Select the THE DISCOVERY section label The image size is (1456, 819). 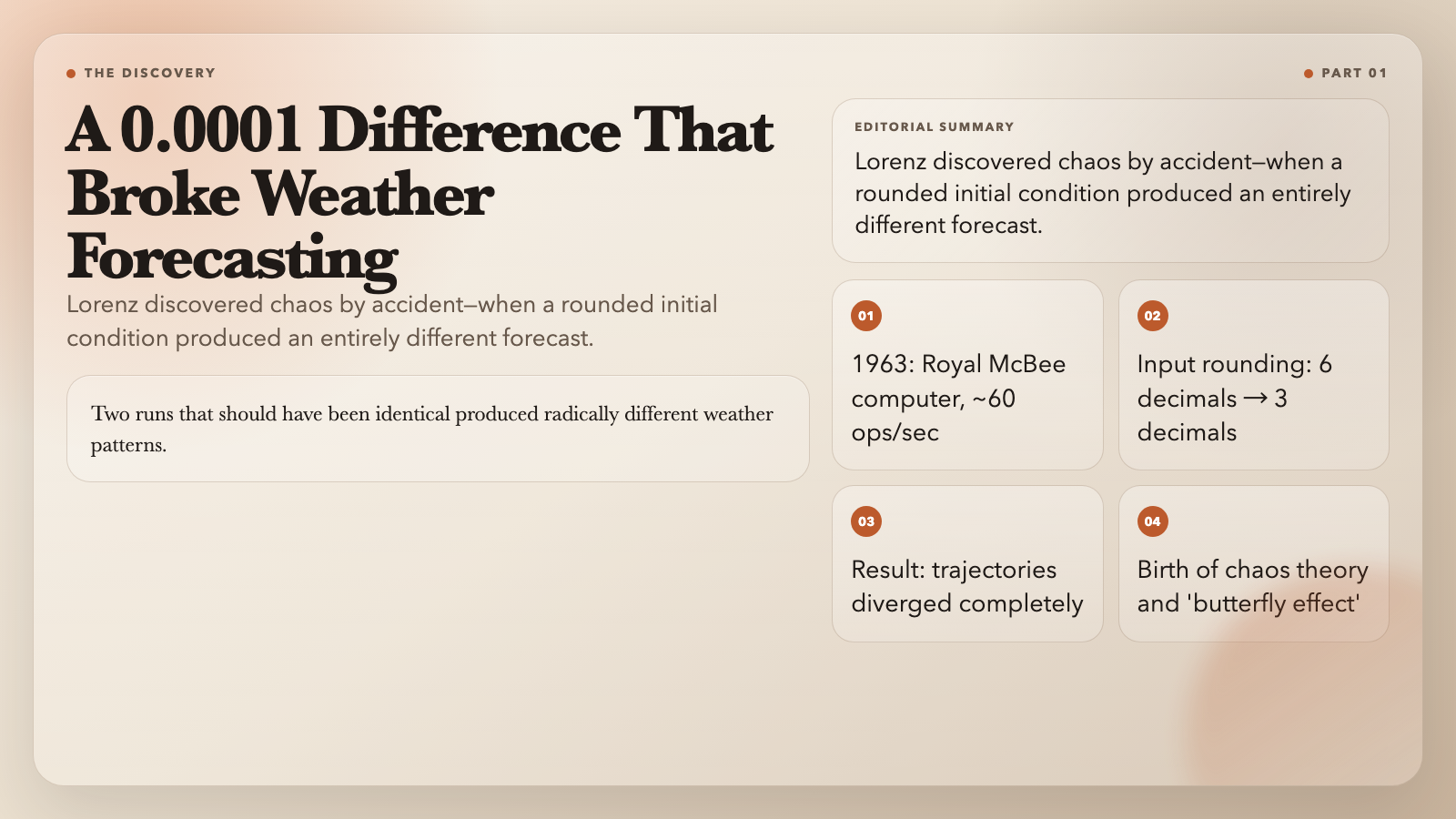[x=150, y=73]
